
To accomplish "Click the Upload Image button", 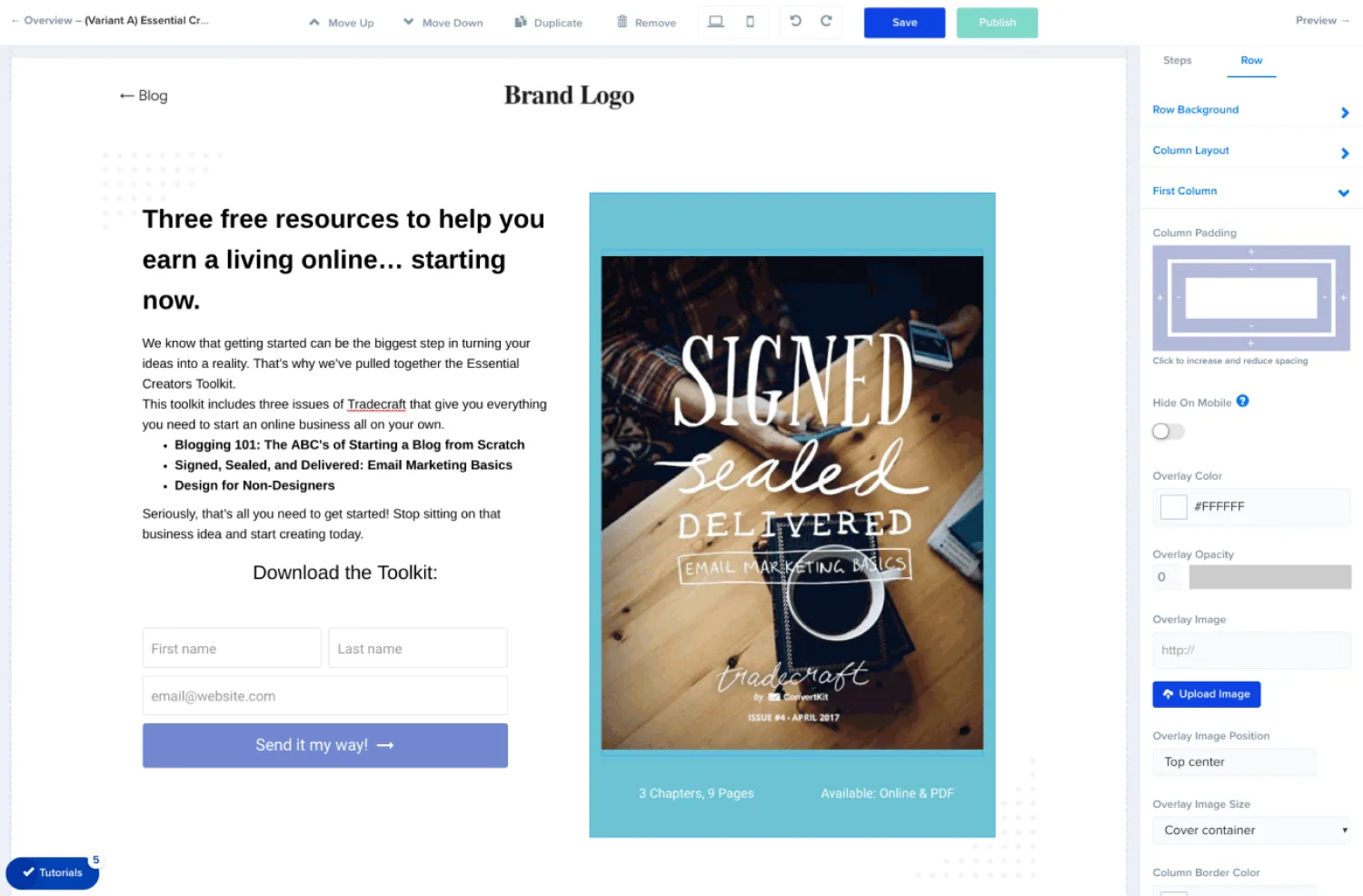I will 1206,694.
